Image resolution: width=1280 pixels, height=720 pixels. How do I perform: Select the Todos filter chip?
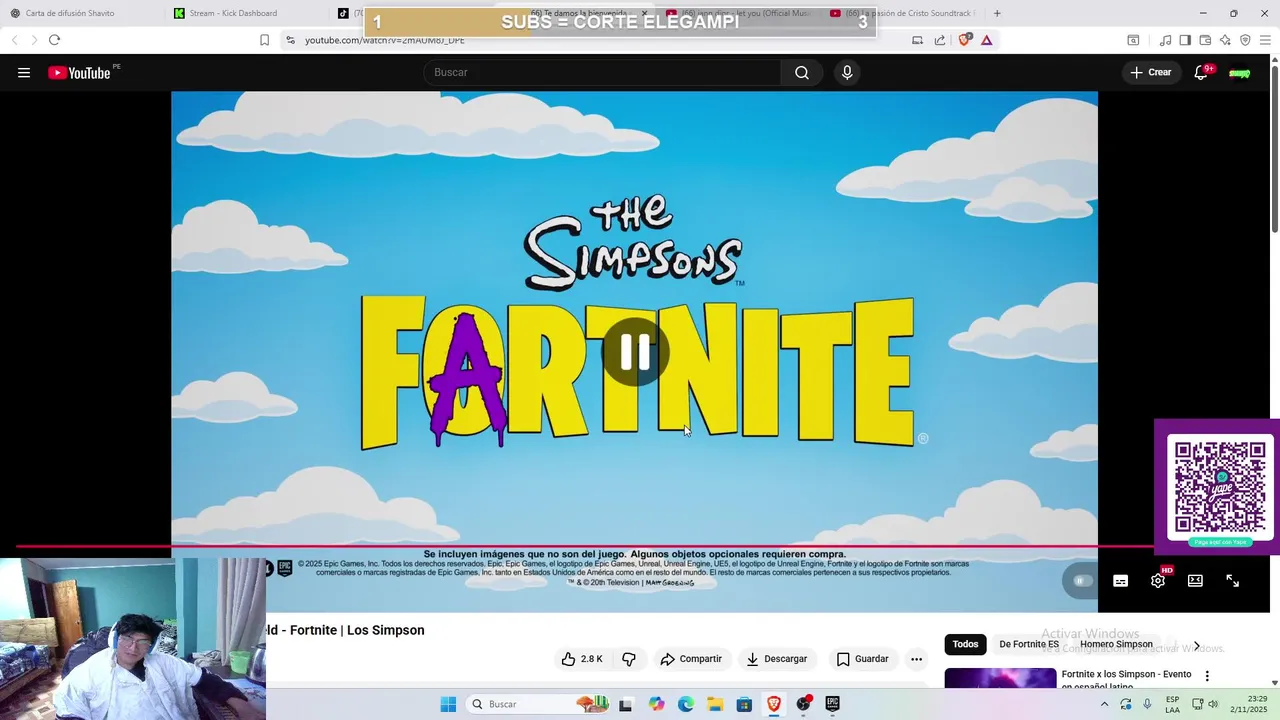coord(965,644)
